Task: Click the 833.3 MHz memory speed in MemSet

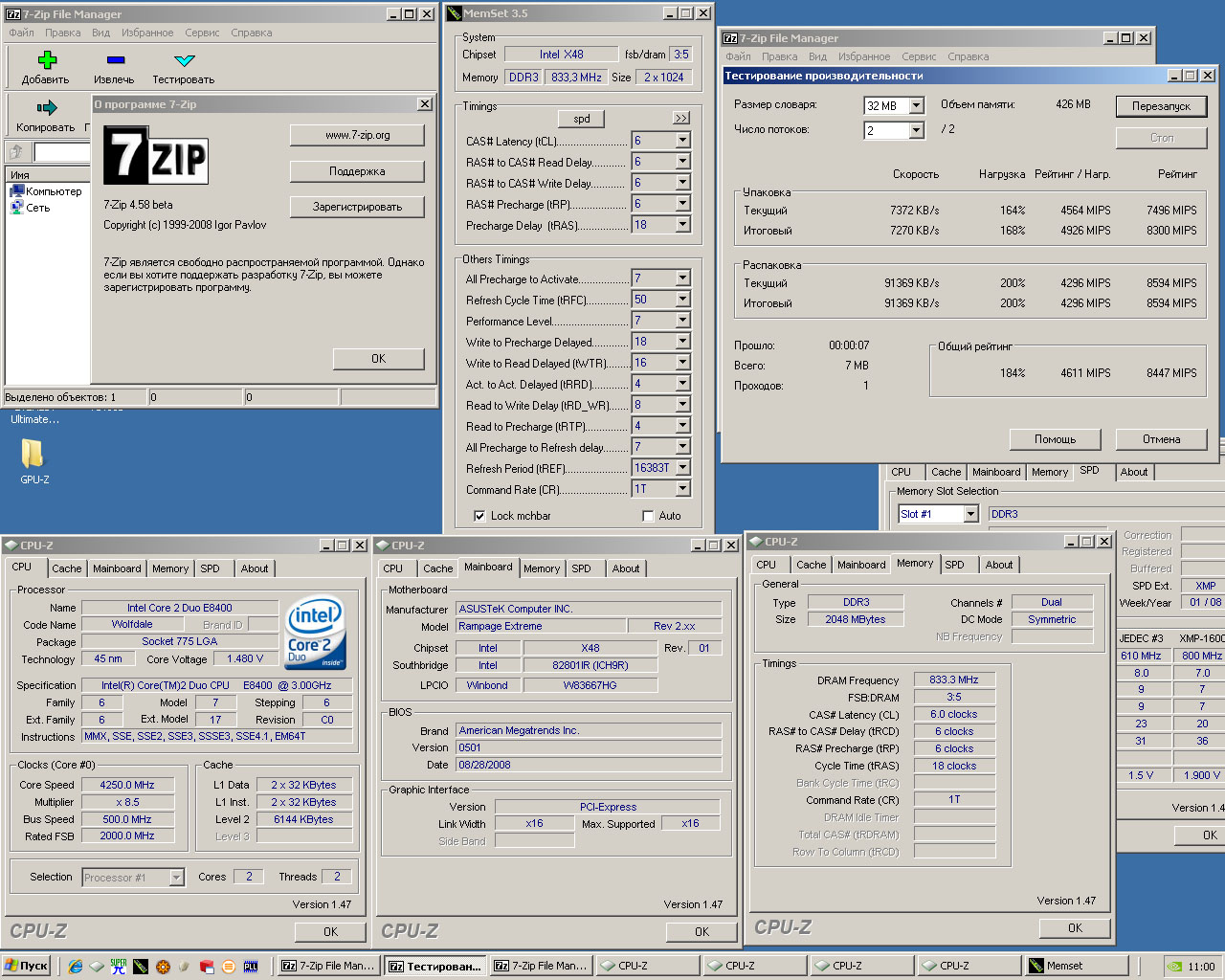Action: 576,78
